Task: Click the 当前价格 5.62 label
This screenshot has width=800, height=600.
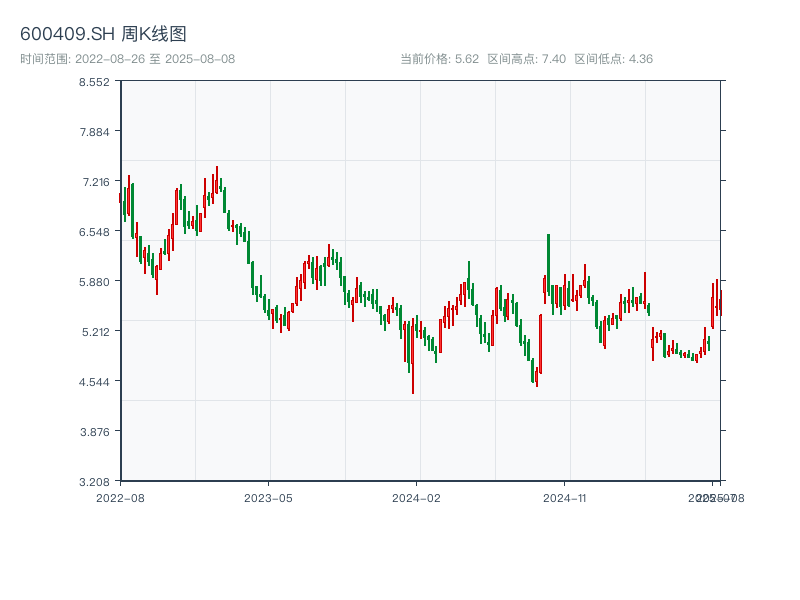Action: [439, 59]
